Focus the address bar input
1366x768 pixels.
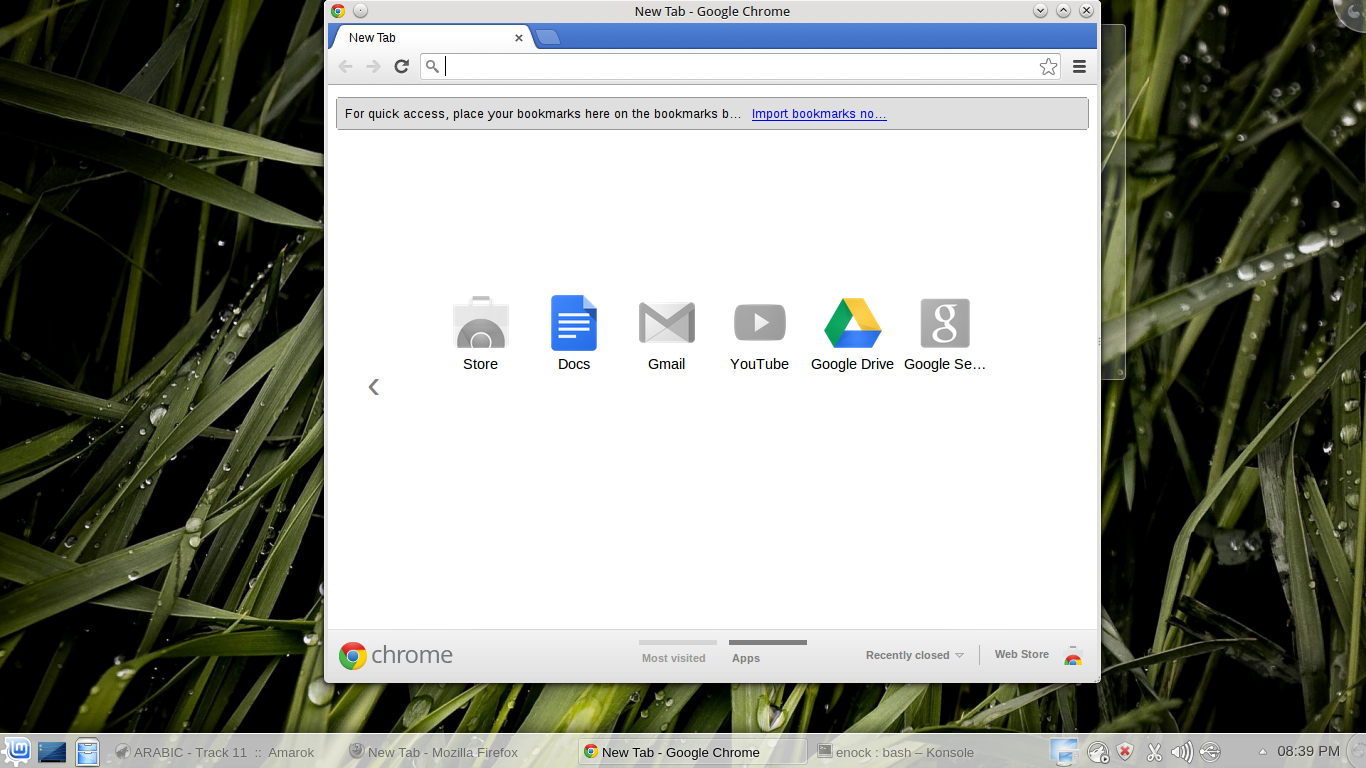[x=740, y=67]
